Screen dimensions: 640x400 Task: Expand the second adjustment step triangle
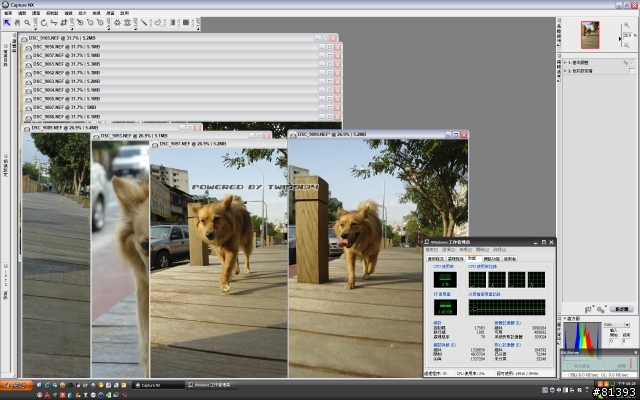tap(565, 71)
